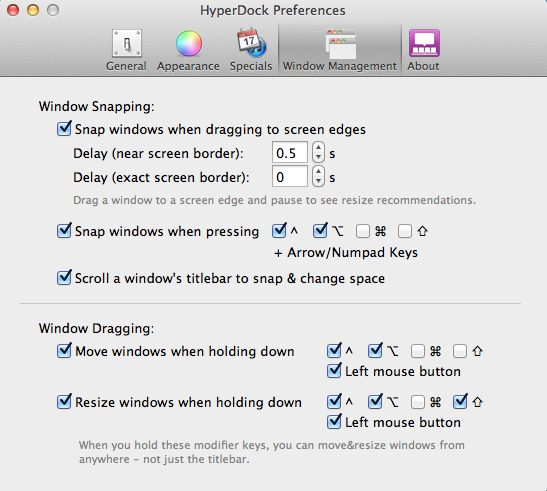Viewport: 547px width, 491px height.
Task: Uncheck Option modifier for Resize windows
Action: [x=375, y=402]
